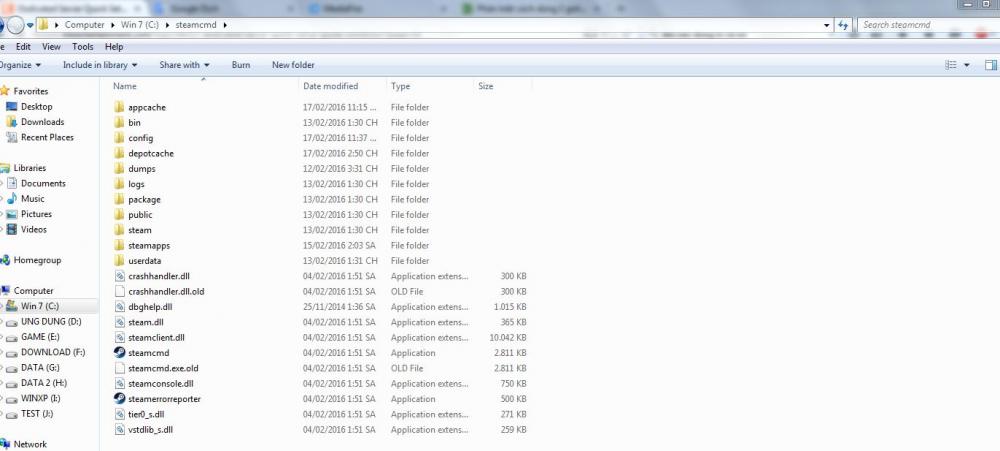Select DOWNLOAD (F:) drive in sidebar
1000x451 pixels.
click(x=53, y=352)
